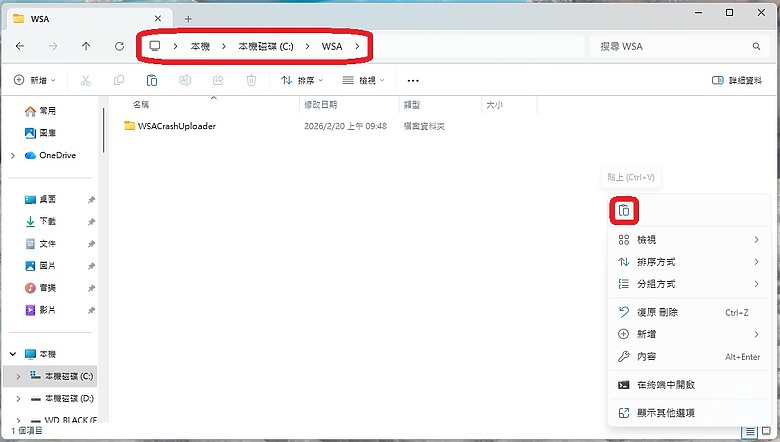Choose 顯示其他選項 in context menu
This screenshot has width=780, height=442.
click(689, 413)
